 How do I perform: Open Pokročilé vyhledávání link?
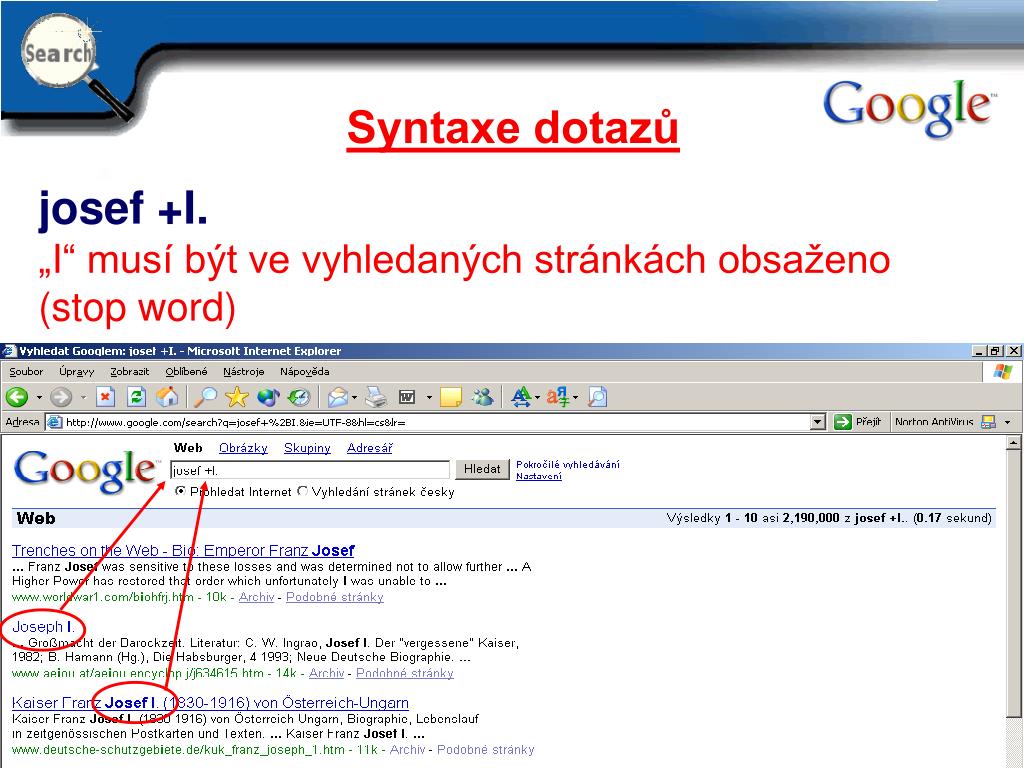[x=568, y=464]
